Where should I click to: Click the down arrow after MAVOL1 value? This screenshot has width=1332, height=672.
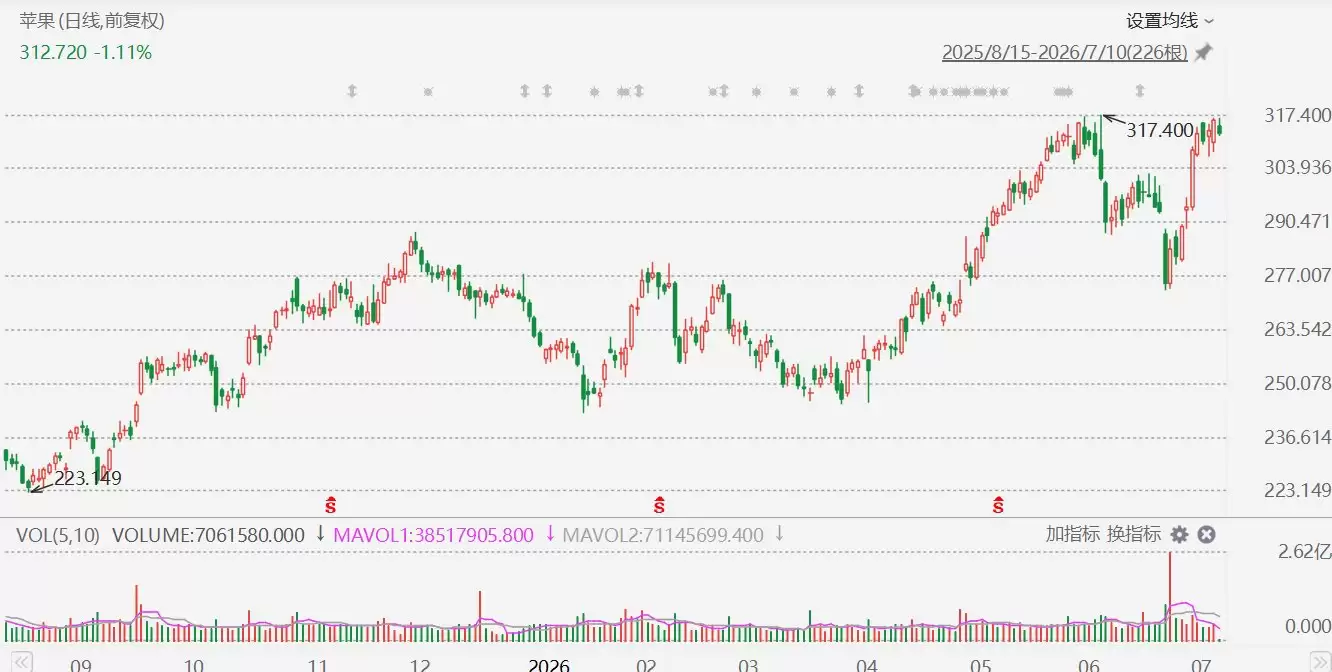coord(550,534)
